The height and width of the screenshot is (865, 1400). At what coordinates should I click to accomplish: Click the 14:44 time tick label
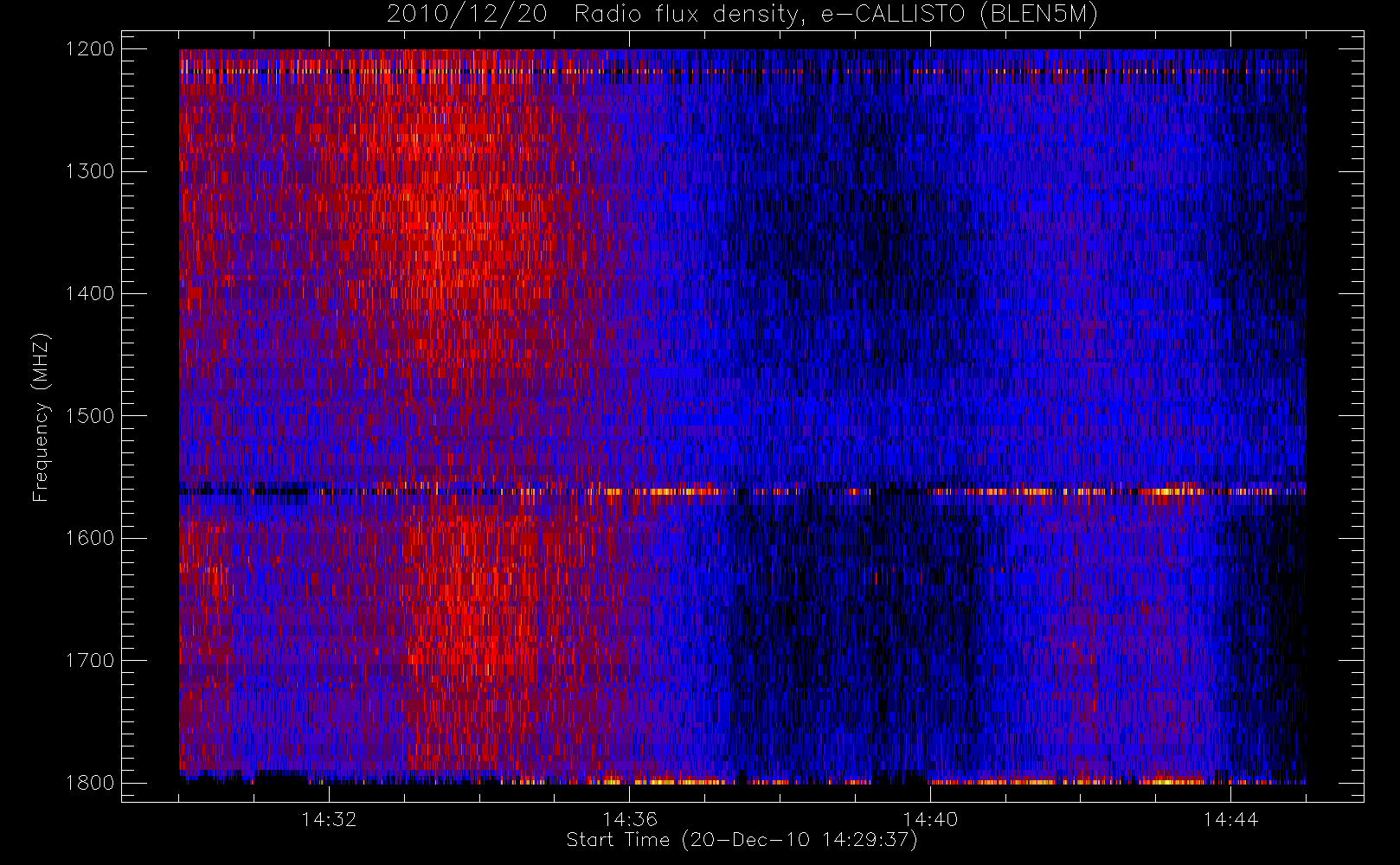1230,819
